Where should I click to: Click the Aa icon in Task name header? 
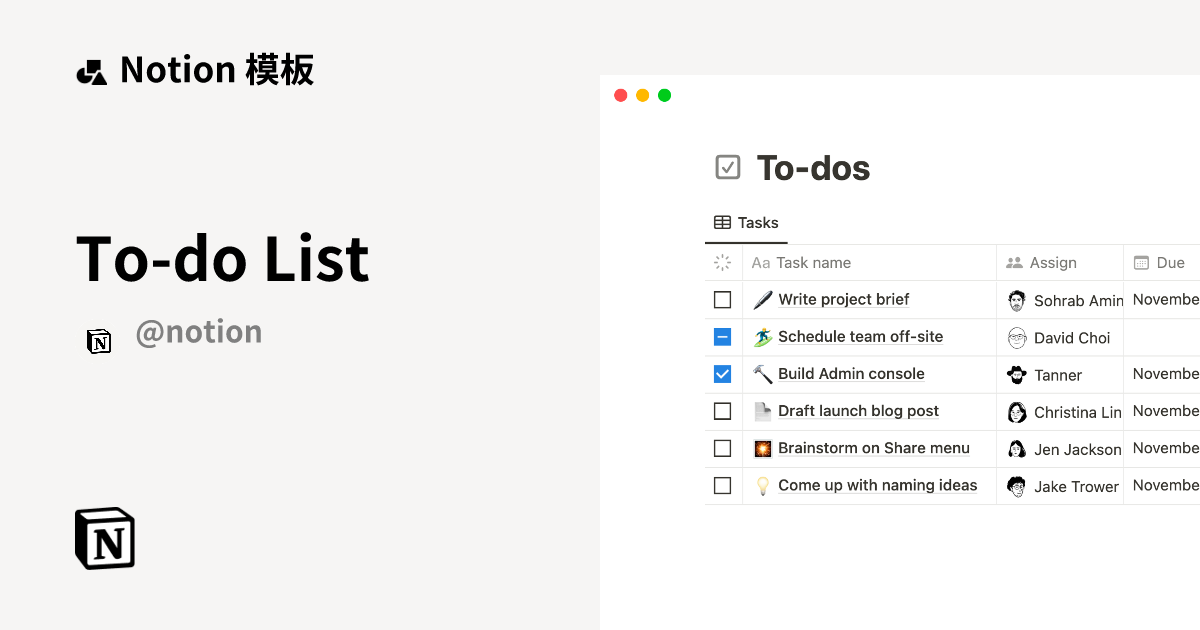pyautogui.click(x=761, y=262)
